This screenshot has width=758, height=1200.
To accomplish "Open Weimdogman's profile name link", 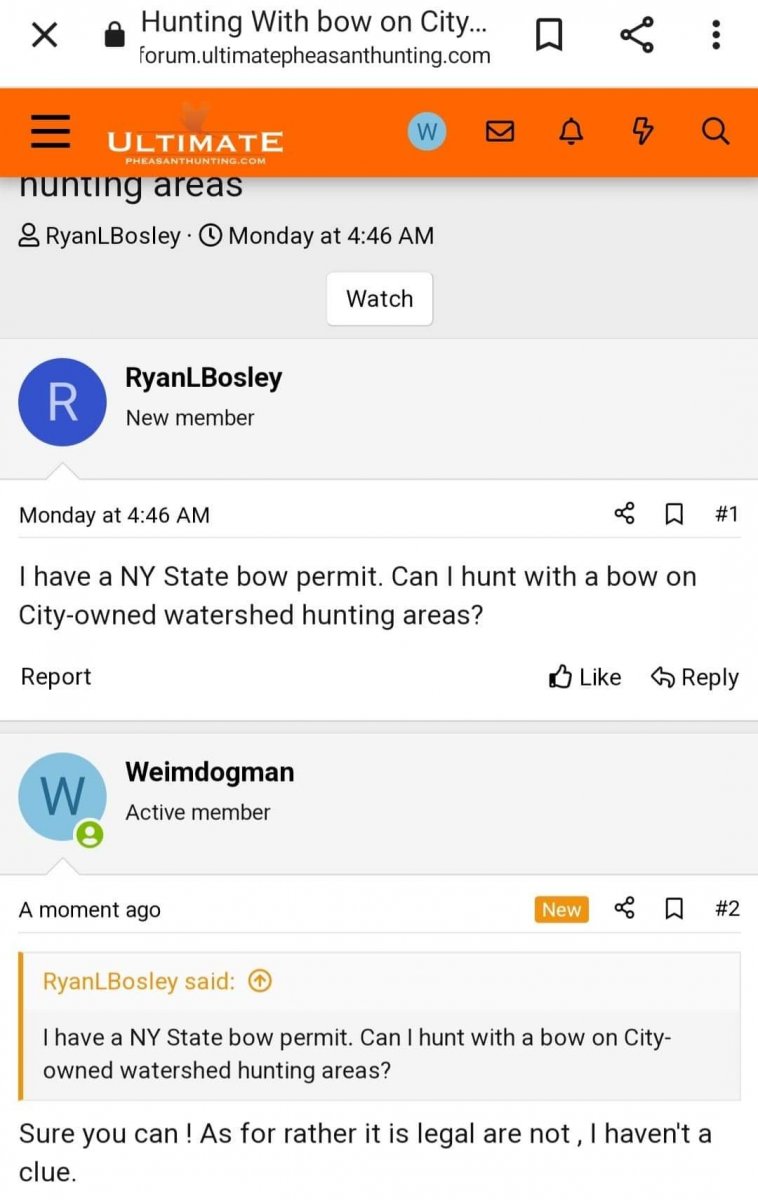I will pos(210,772).
